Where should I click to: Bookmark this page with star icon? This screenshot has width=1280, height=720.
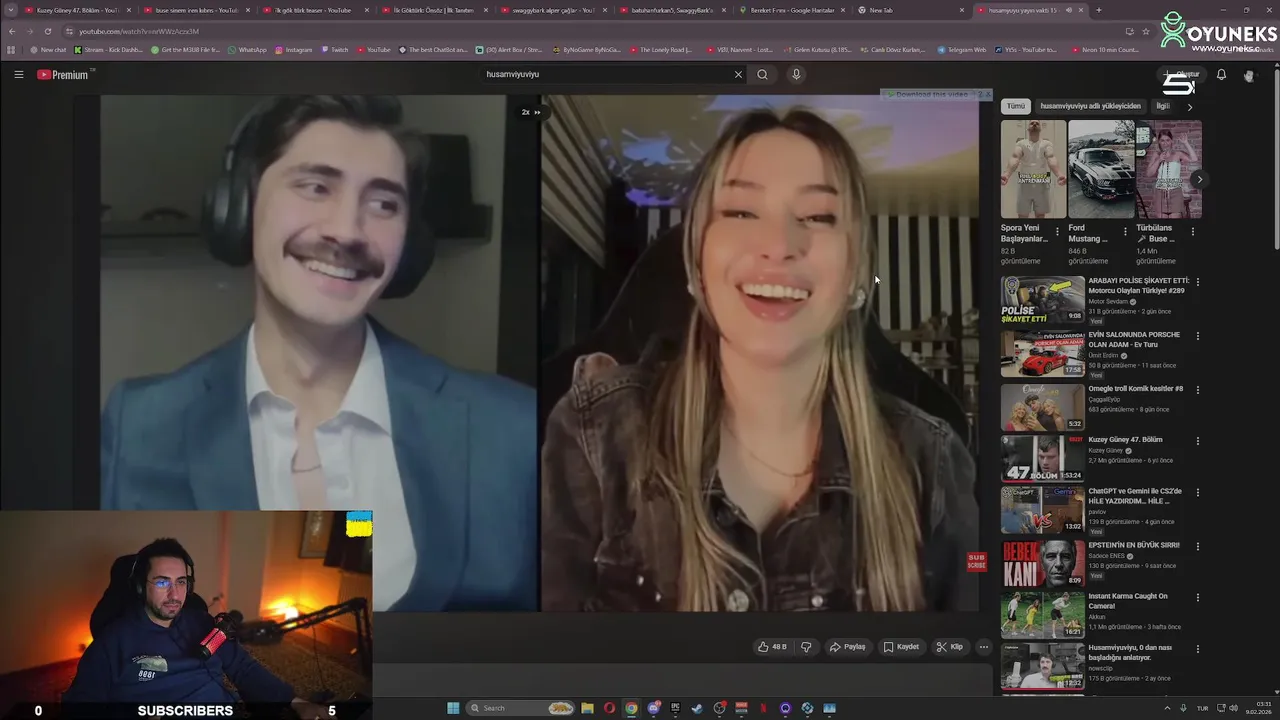1146,31
